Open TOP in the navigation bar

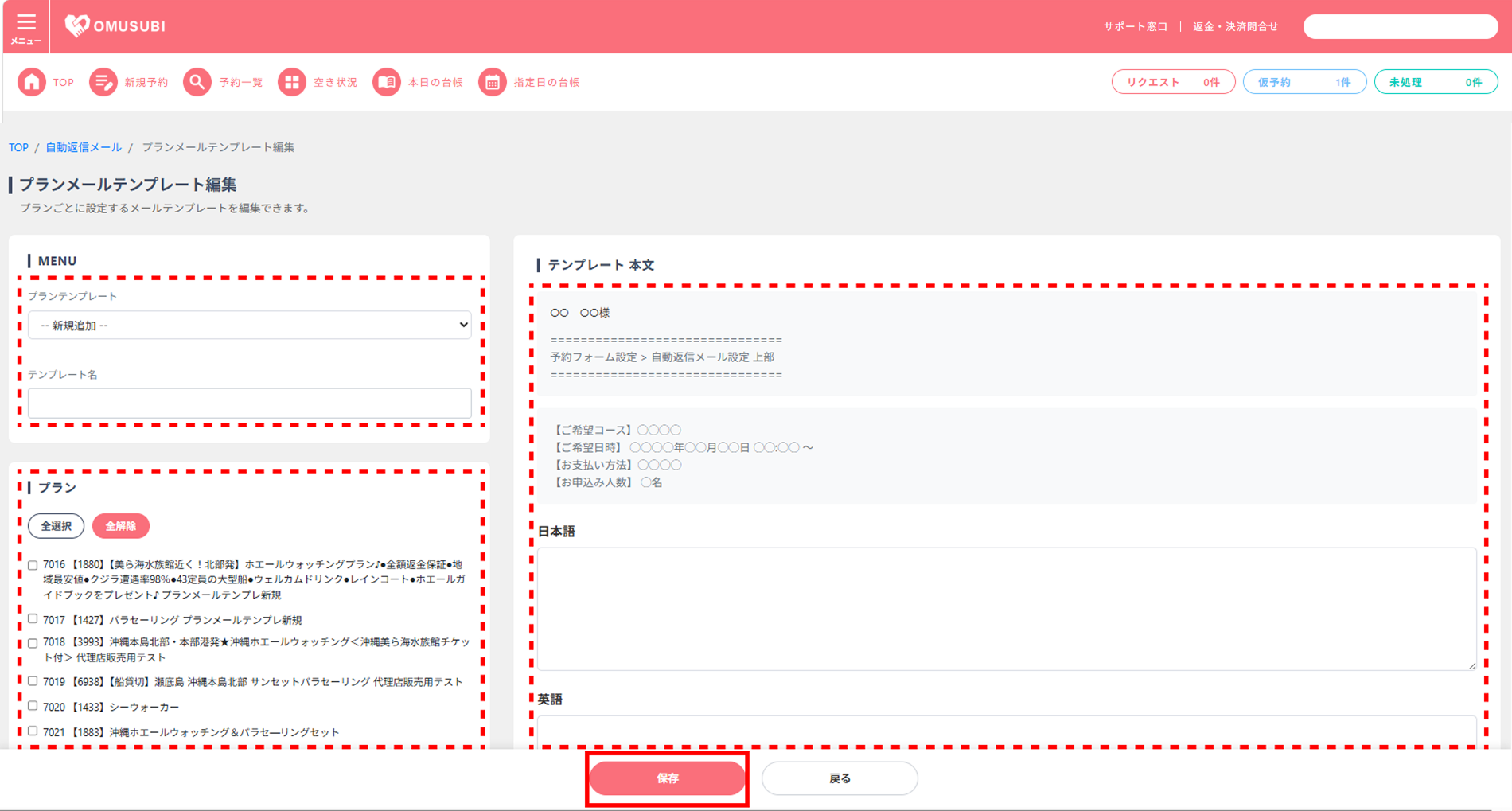(64, 83)
